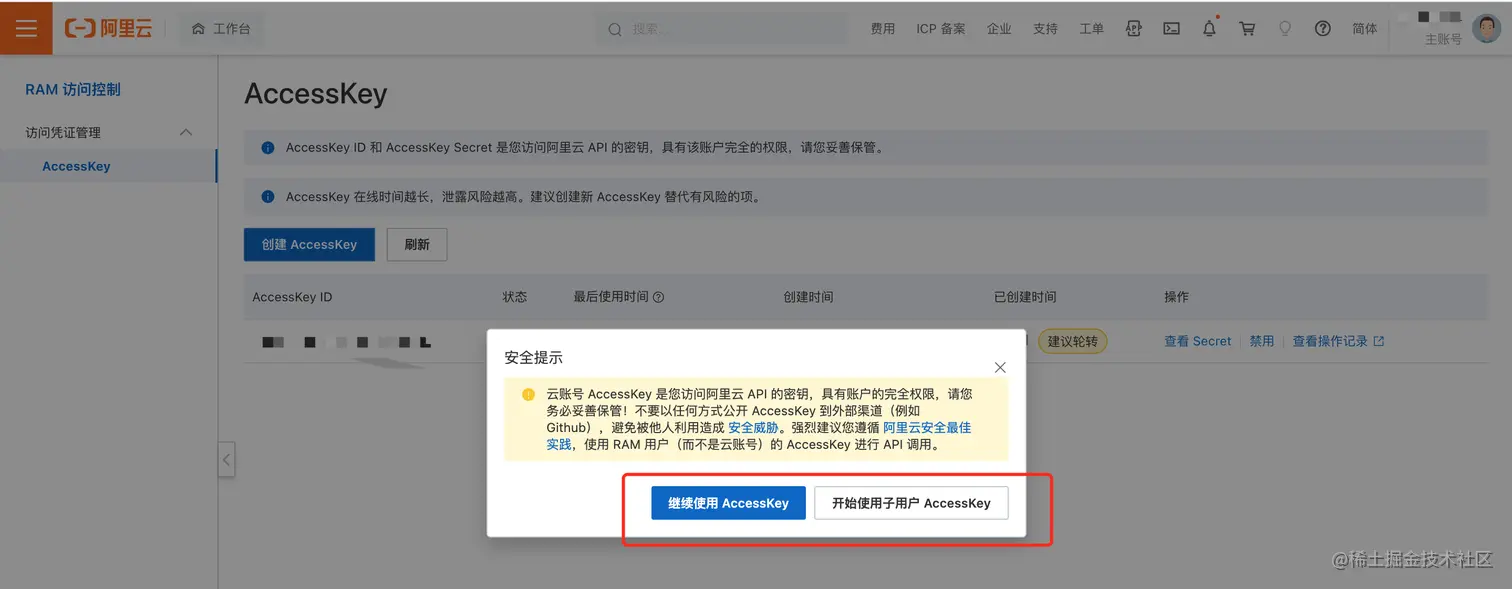Open the notification bell

[1209, 29]
